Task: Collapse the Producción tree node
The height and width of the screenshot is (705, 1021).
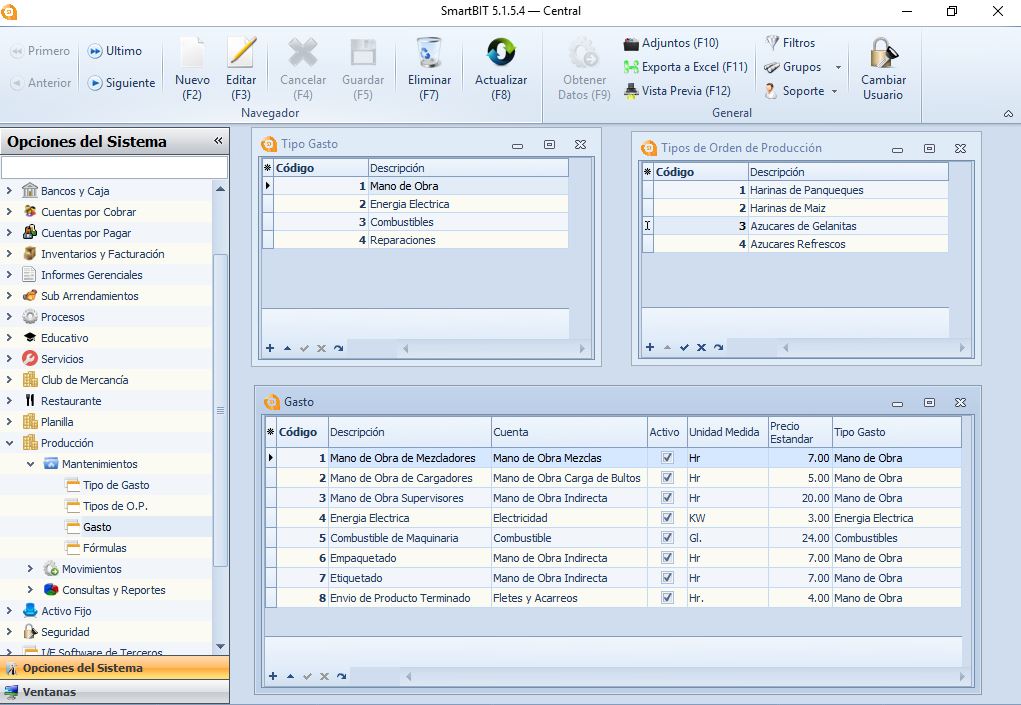Action: pyautogui.click(x=9, y=443)
